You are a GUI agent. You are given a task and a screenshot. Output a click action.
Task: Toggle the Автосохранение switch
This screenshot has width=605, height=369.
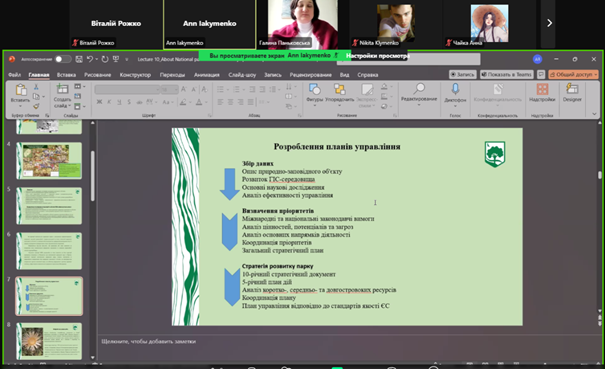coord(63,59)
